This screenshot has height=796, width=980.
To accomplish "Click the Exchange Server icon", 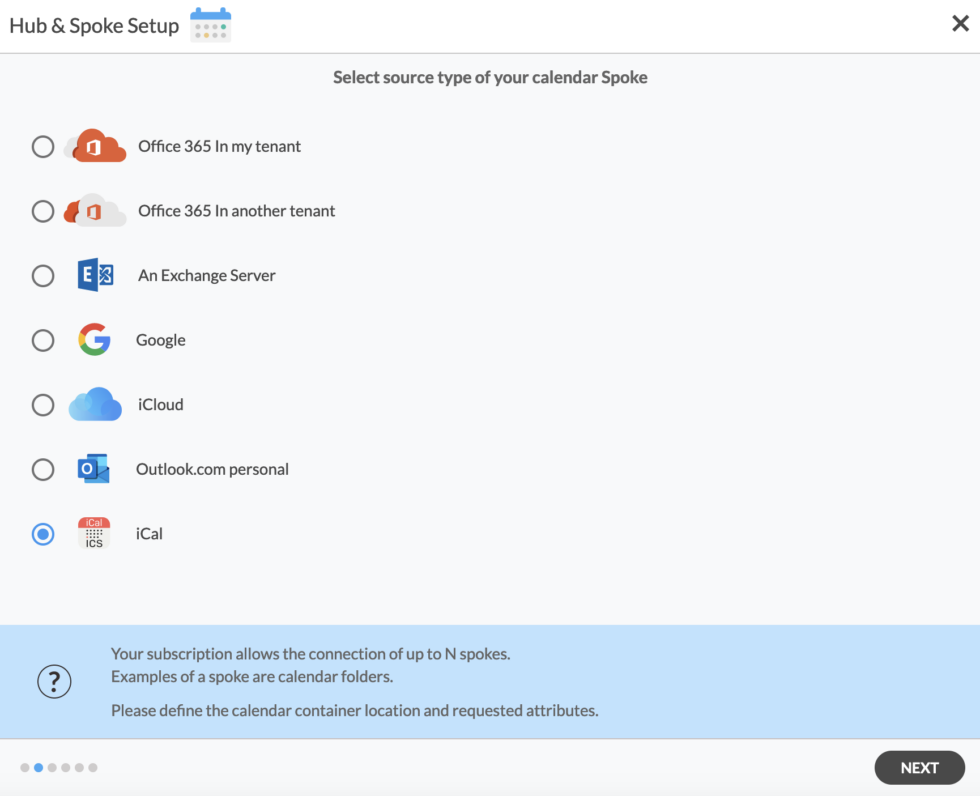I will point(94,275).
